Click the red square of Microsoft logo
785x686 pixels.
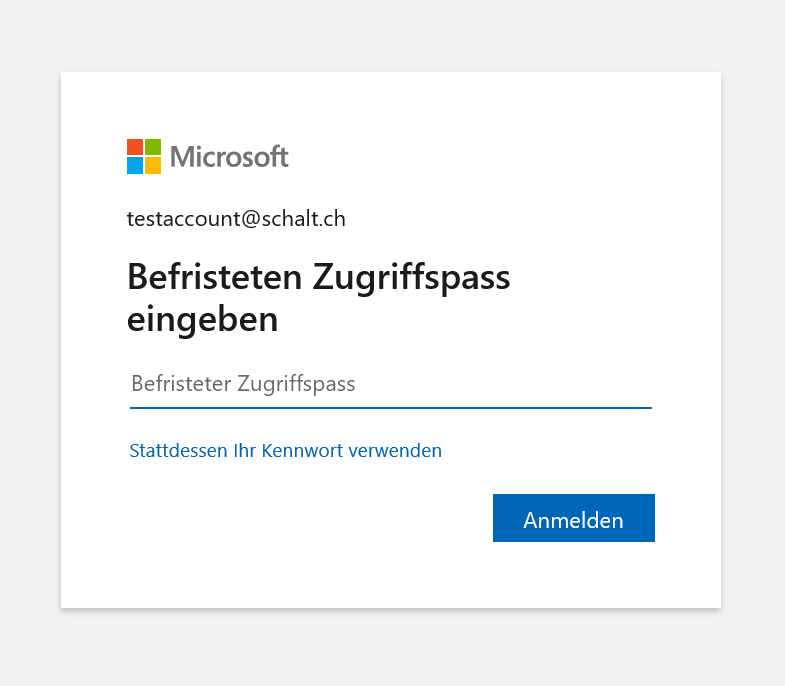pos(135,147)
